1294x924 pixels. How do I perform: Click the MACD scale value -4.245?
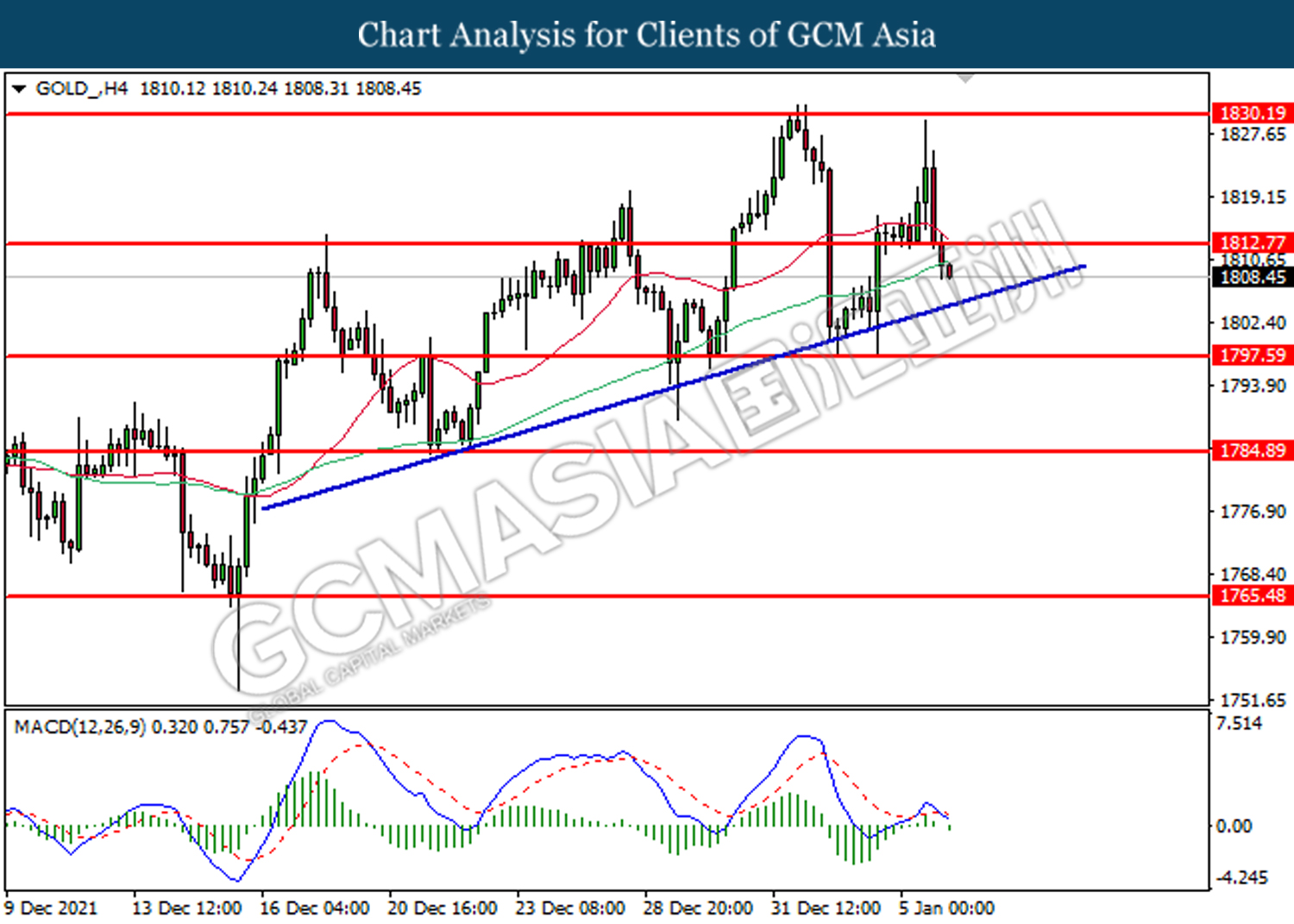[x=1242, y=877]
